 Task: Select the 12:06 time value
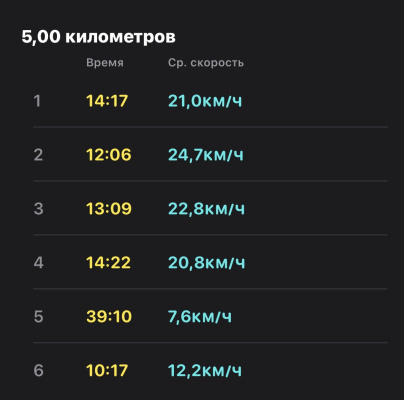tap(109, 155)
